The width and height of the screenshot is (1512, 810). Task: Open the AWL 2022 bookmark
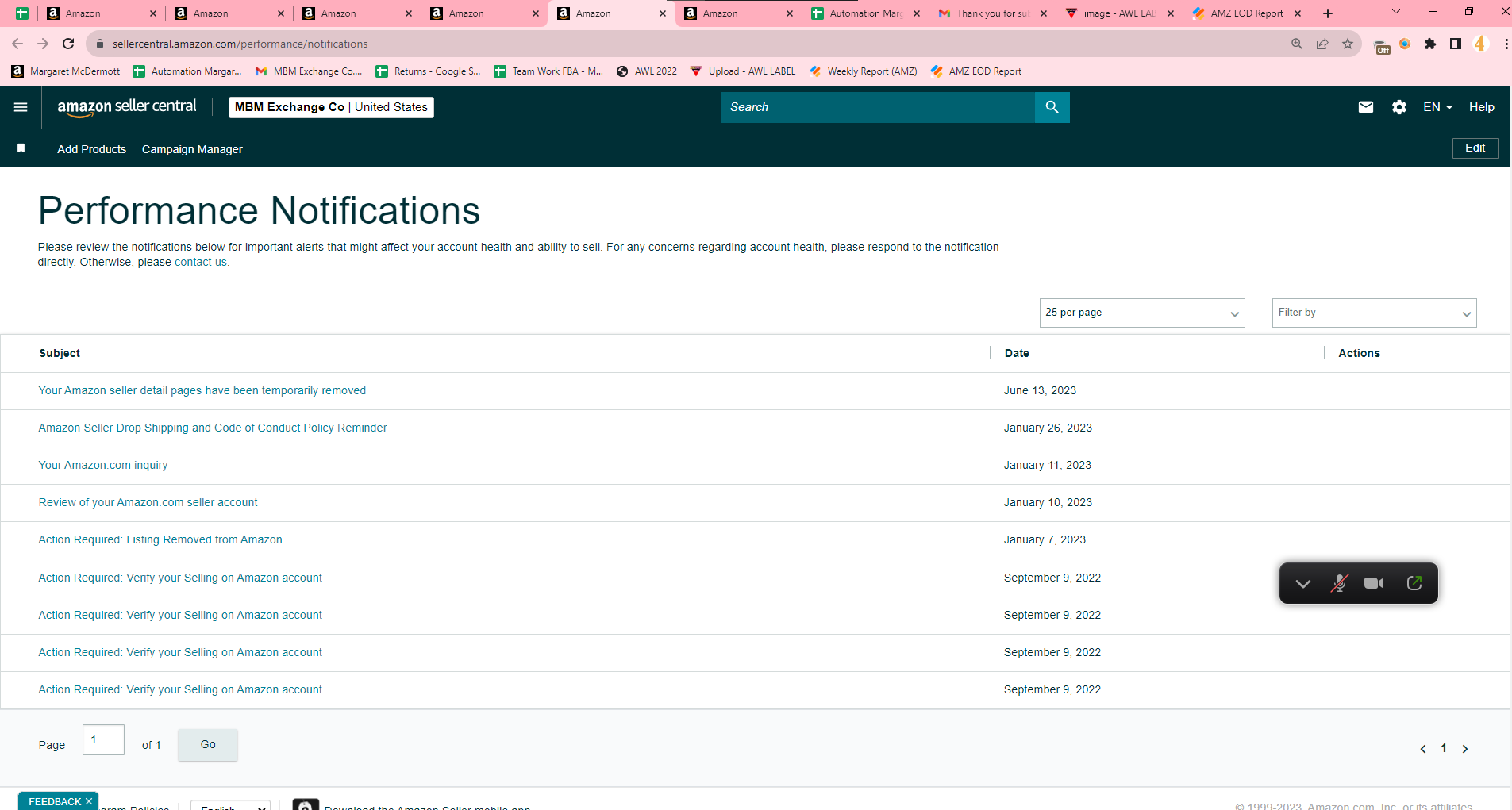(x=647, y=71)
